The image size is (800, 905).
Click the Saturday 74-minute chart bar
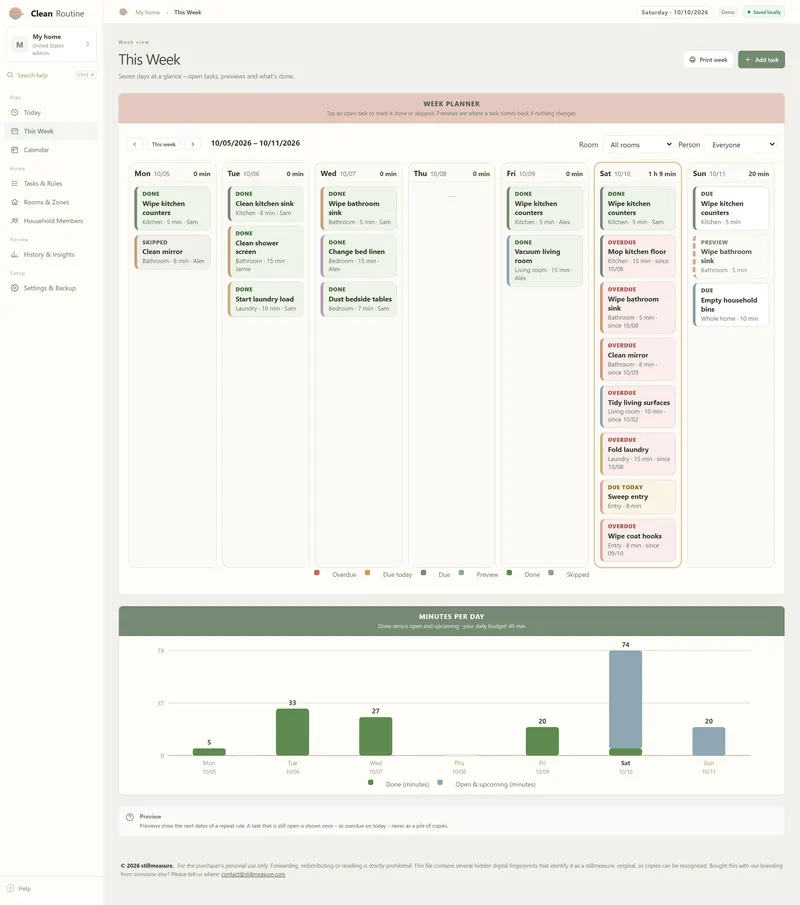coord(625,702)
